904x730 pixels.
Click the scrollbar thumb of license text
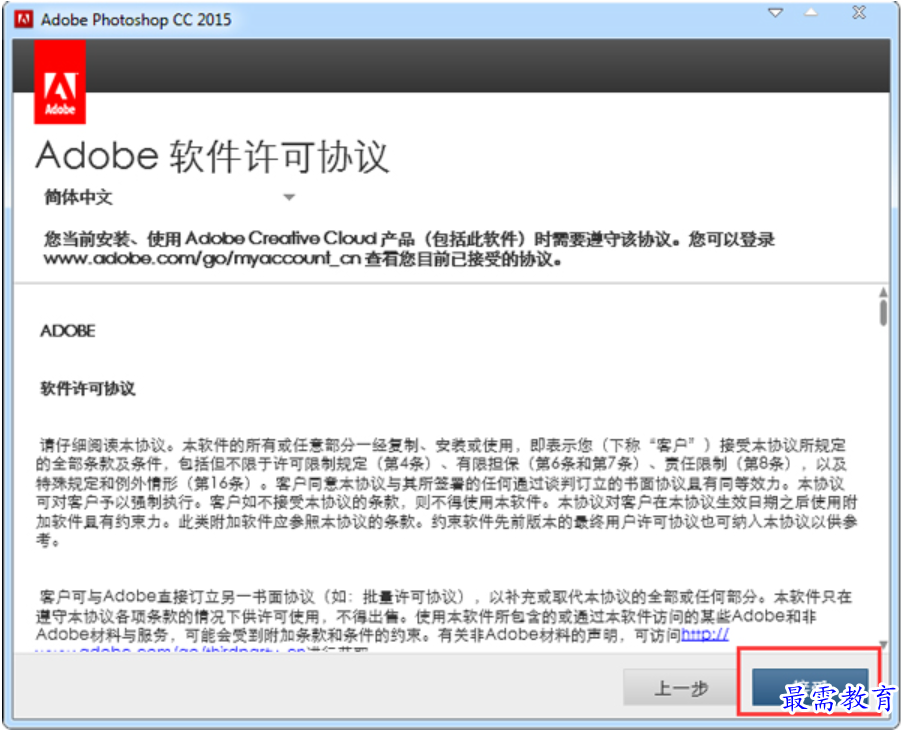tap(883, 312)
